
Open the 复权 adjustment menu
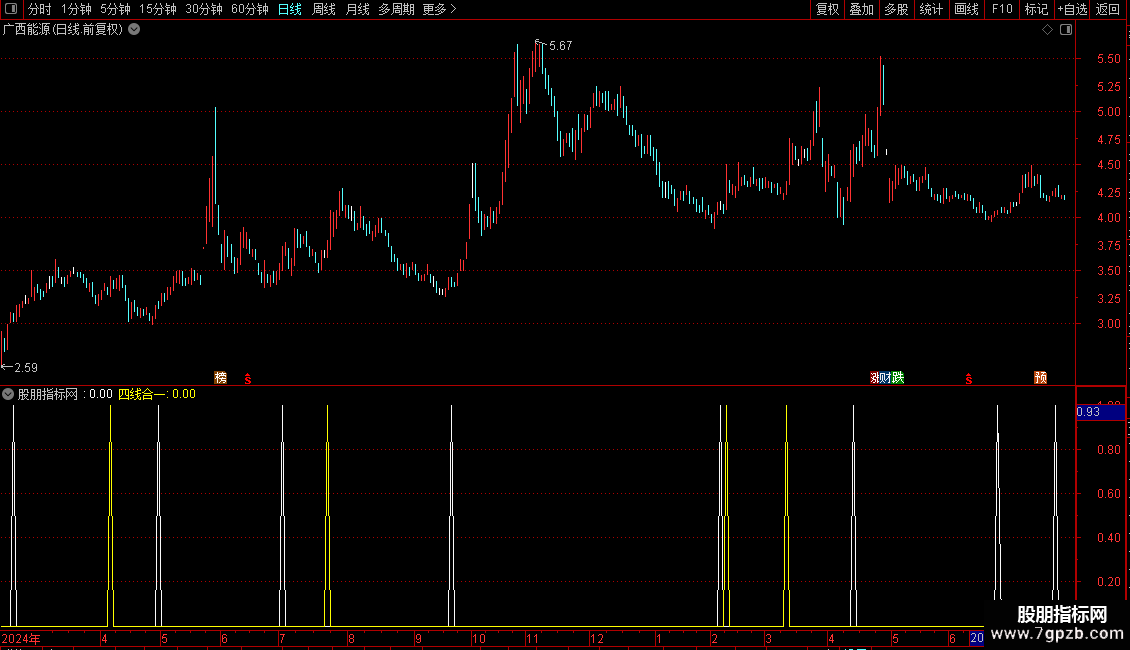[x=827, y=9]
